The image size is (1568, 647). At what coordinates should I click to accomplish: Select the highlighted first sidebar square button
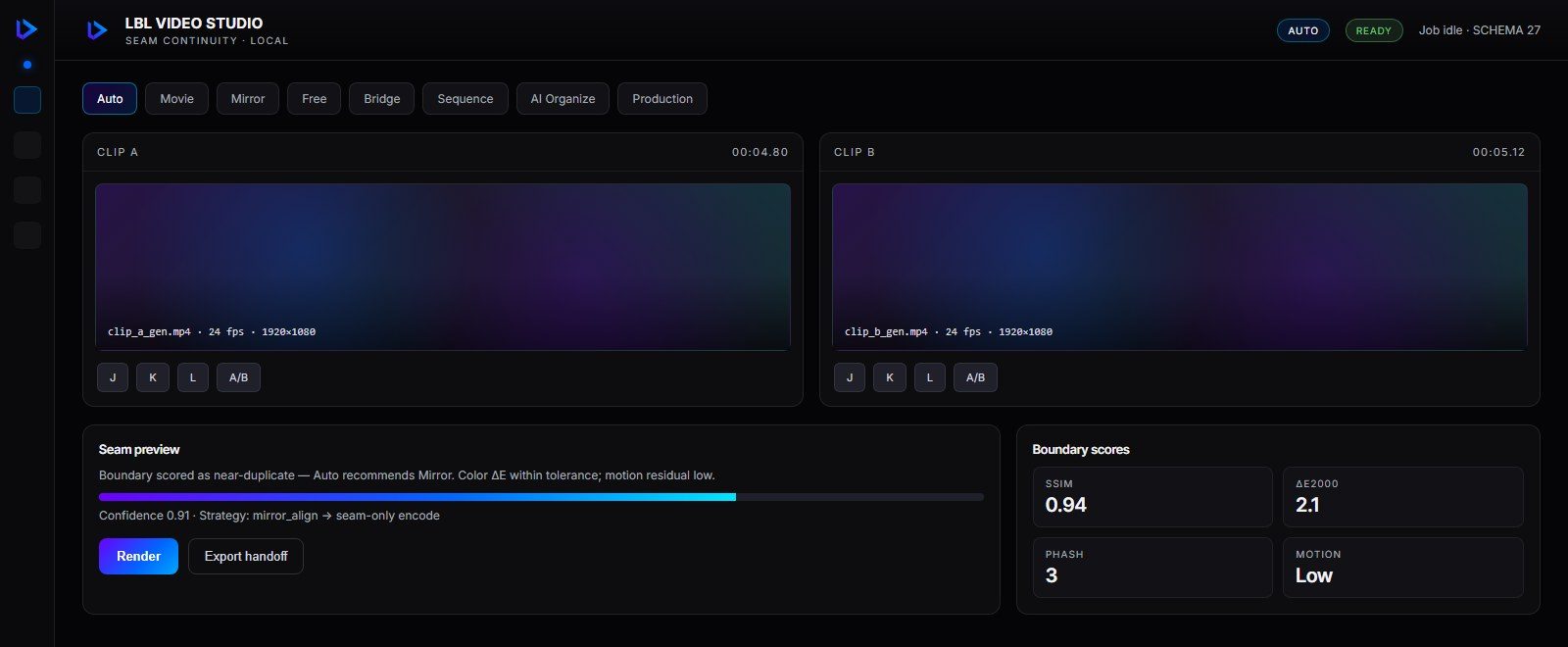click(27, 99)
